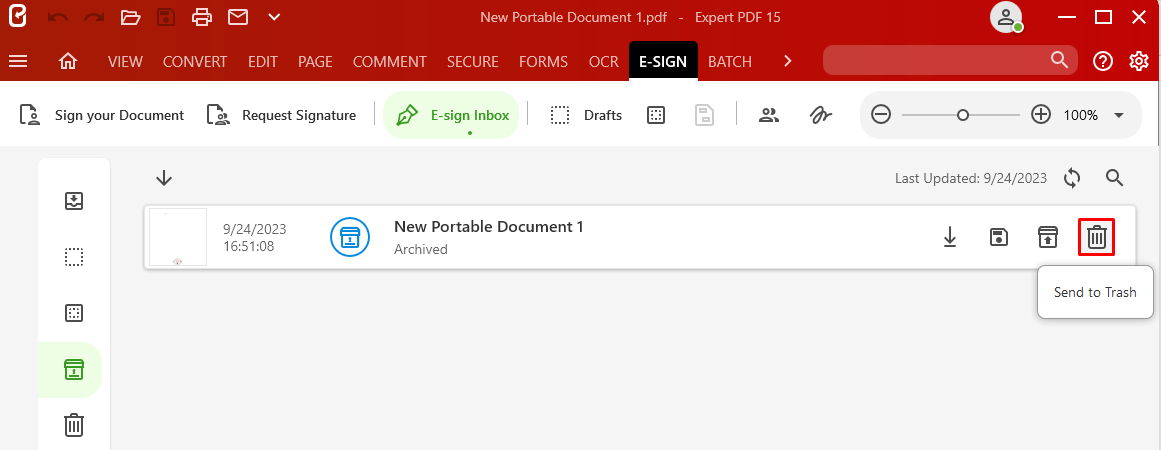The height and width of the screenshot is (450, 1161).
Task: Open the Trash sidebar icon
Action: tap(73, 425)
